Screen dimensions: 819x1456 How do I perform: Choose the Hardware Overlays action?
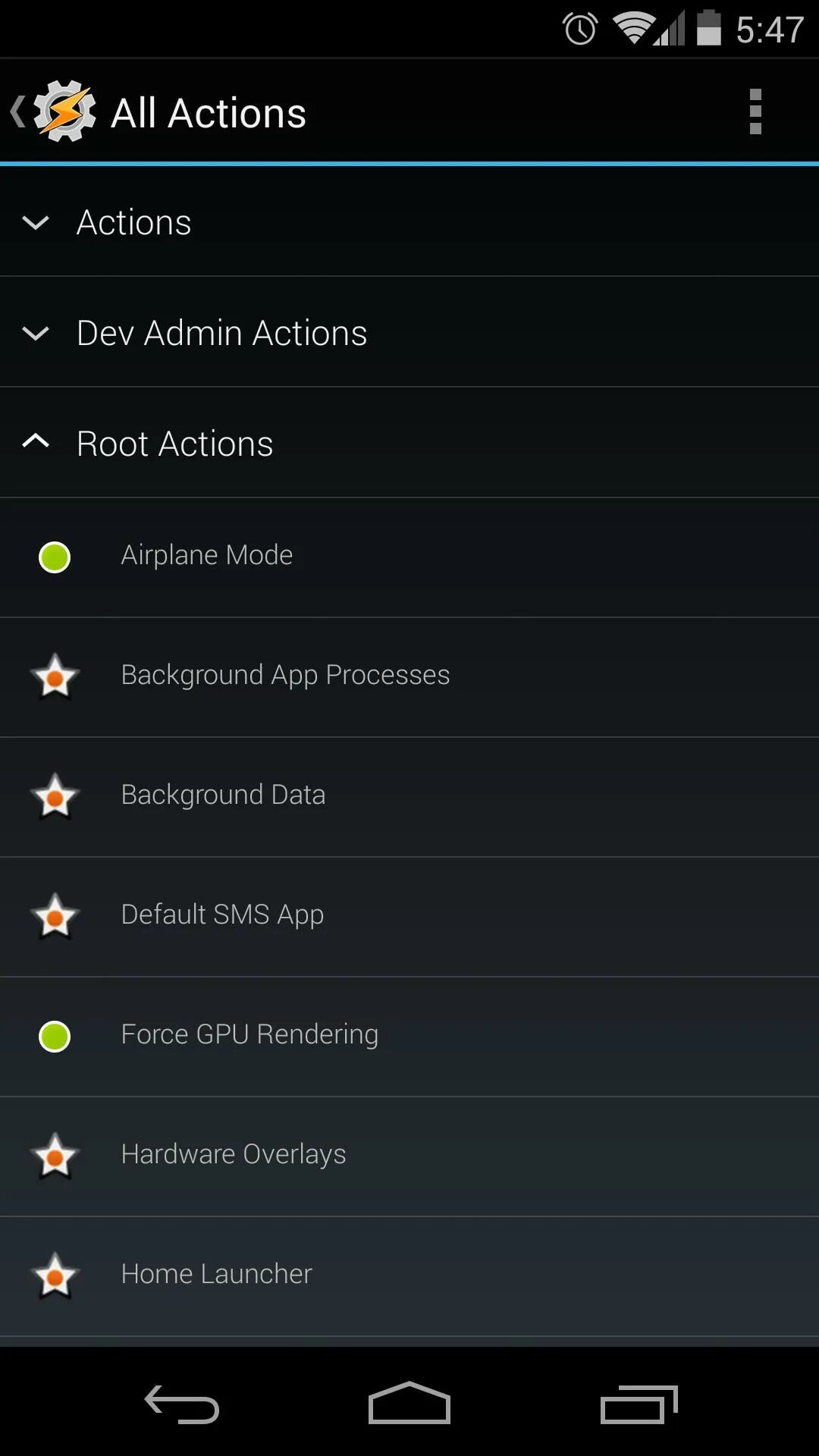[x=233, y=1155]
